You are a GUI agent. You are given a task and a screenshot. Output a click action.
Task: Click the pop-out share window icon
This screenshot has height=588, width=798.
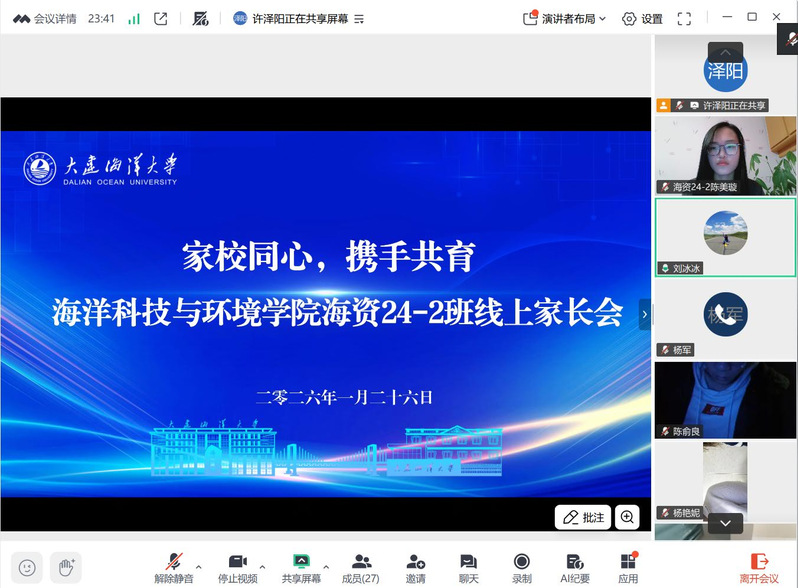(x=161, y=18)
